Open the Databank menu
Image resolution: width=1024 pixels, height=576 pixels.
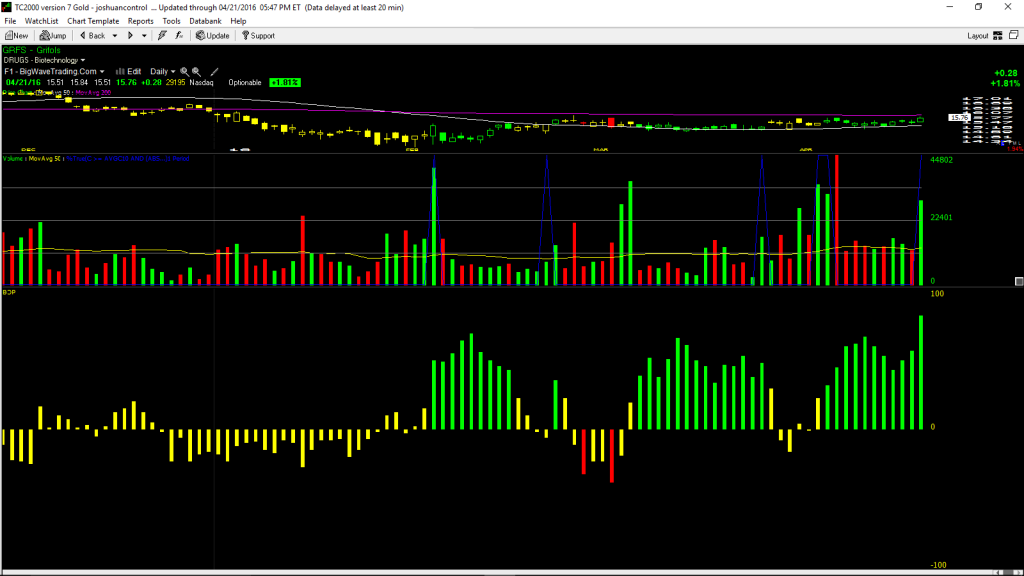[205, 21]
